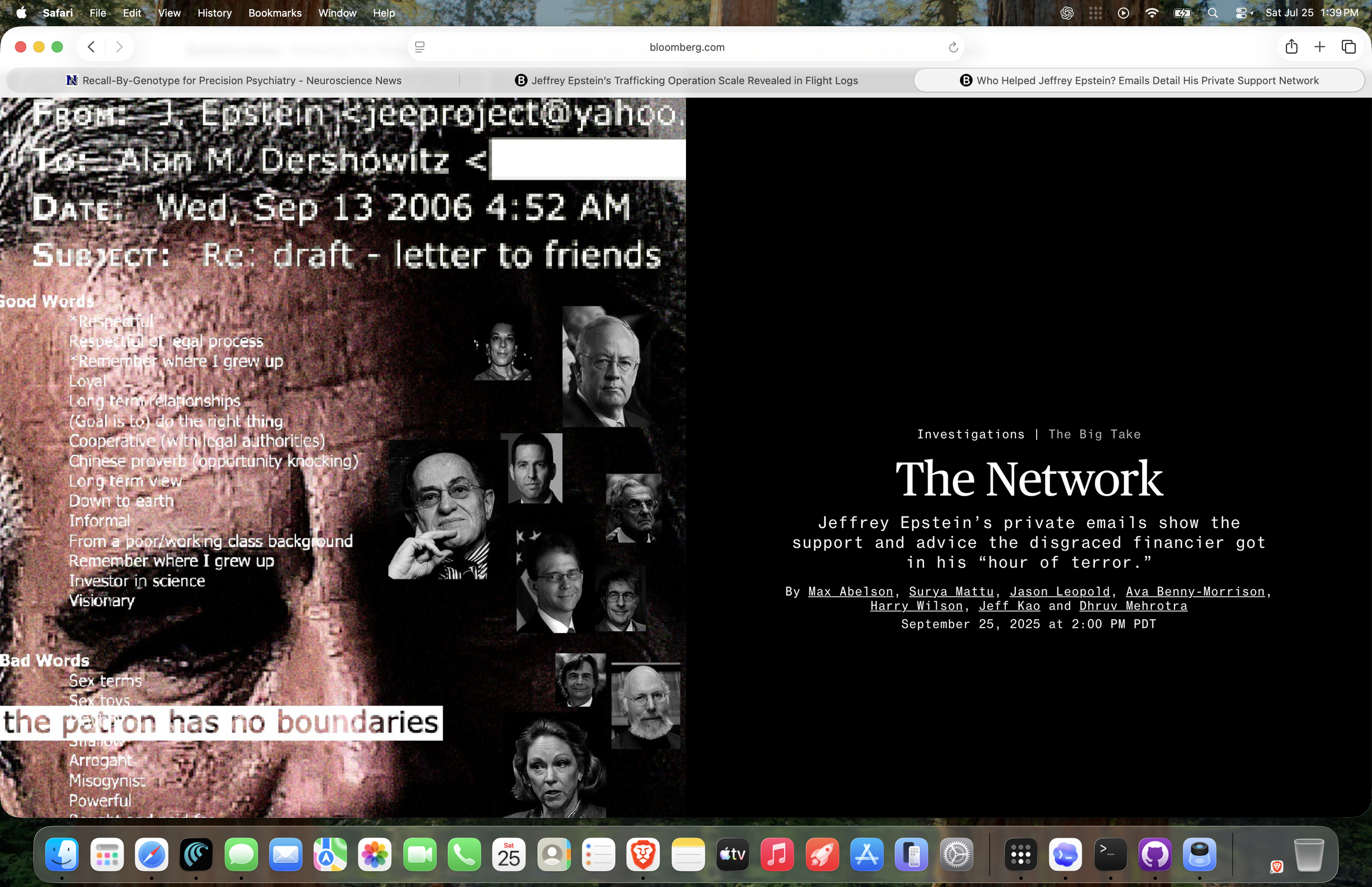Open Photos from the dock
The height and width of the screenshot is (887, 1372).
[375, 855]
